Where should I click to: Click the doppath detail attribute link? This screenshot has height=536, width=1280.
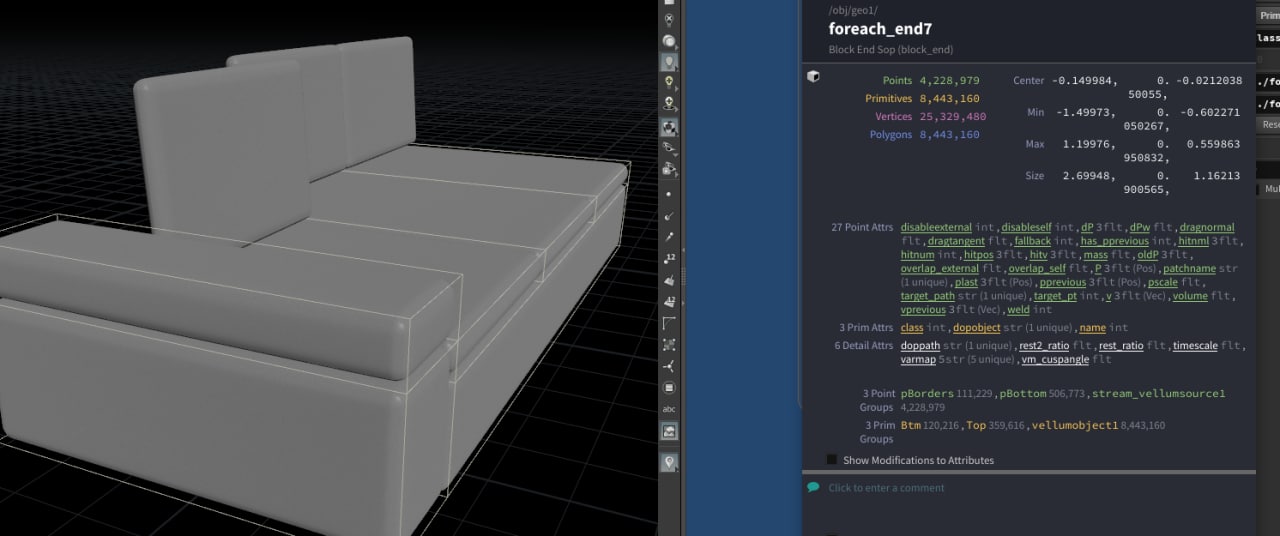point(920,346)
